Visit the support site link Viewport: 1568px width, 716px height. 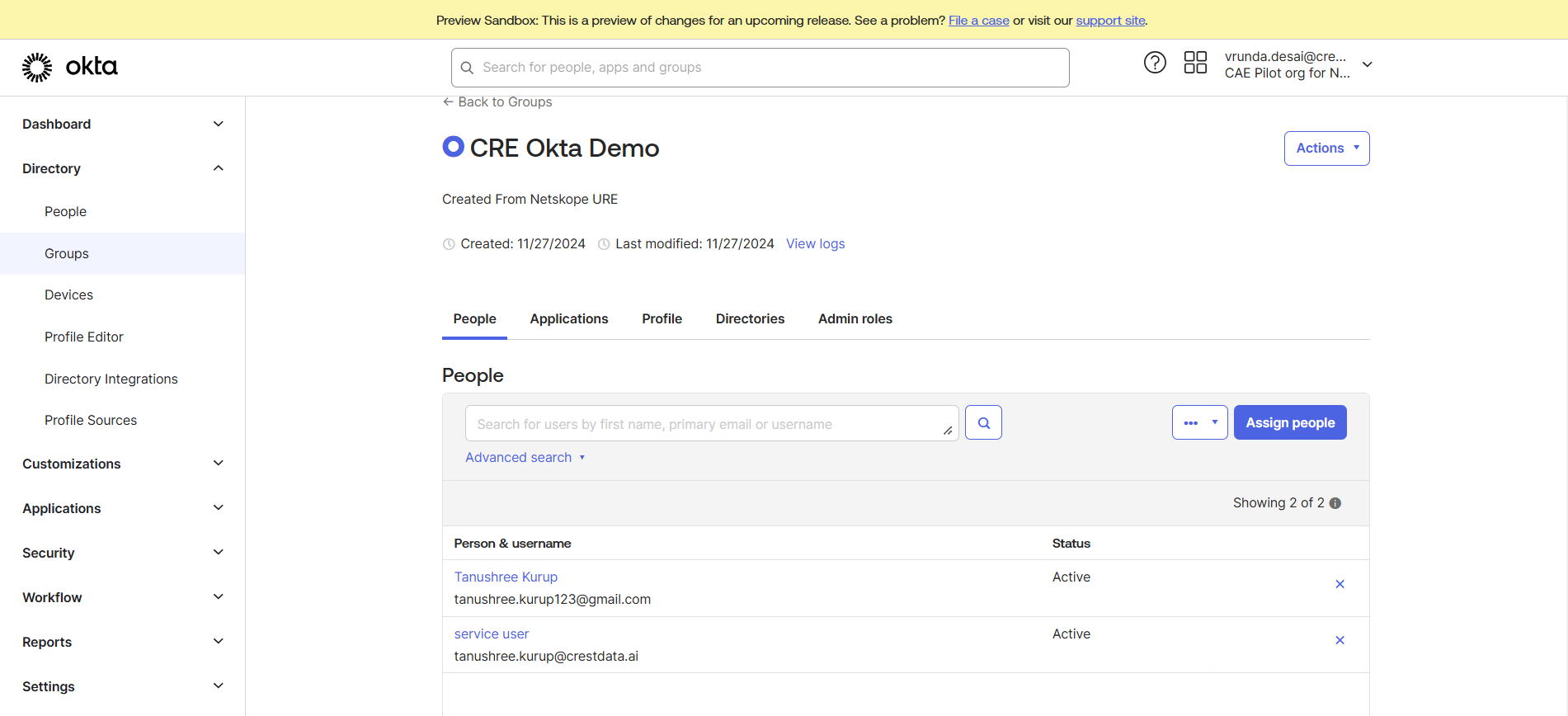(1110, 21)
